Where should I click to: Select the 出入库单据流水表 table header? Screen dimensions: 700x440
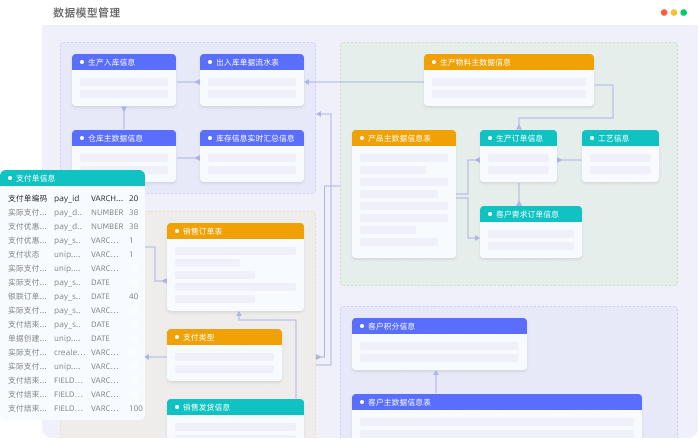tap(252, 62)
